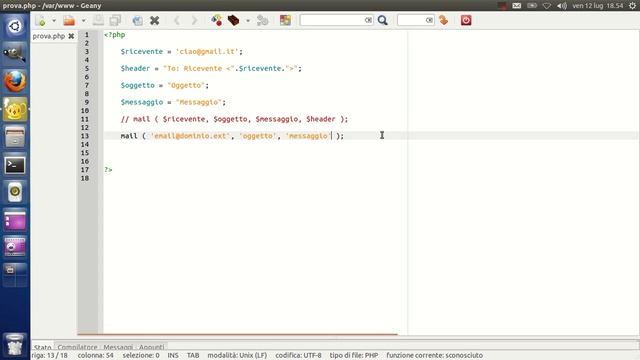Reload the current file from disk

click(x=138, y=20)
